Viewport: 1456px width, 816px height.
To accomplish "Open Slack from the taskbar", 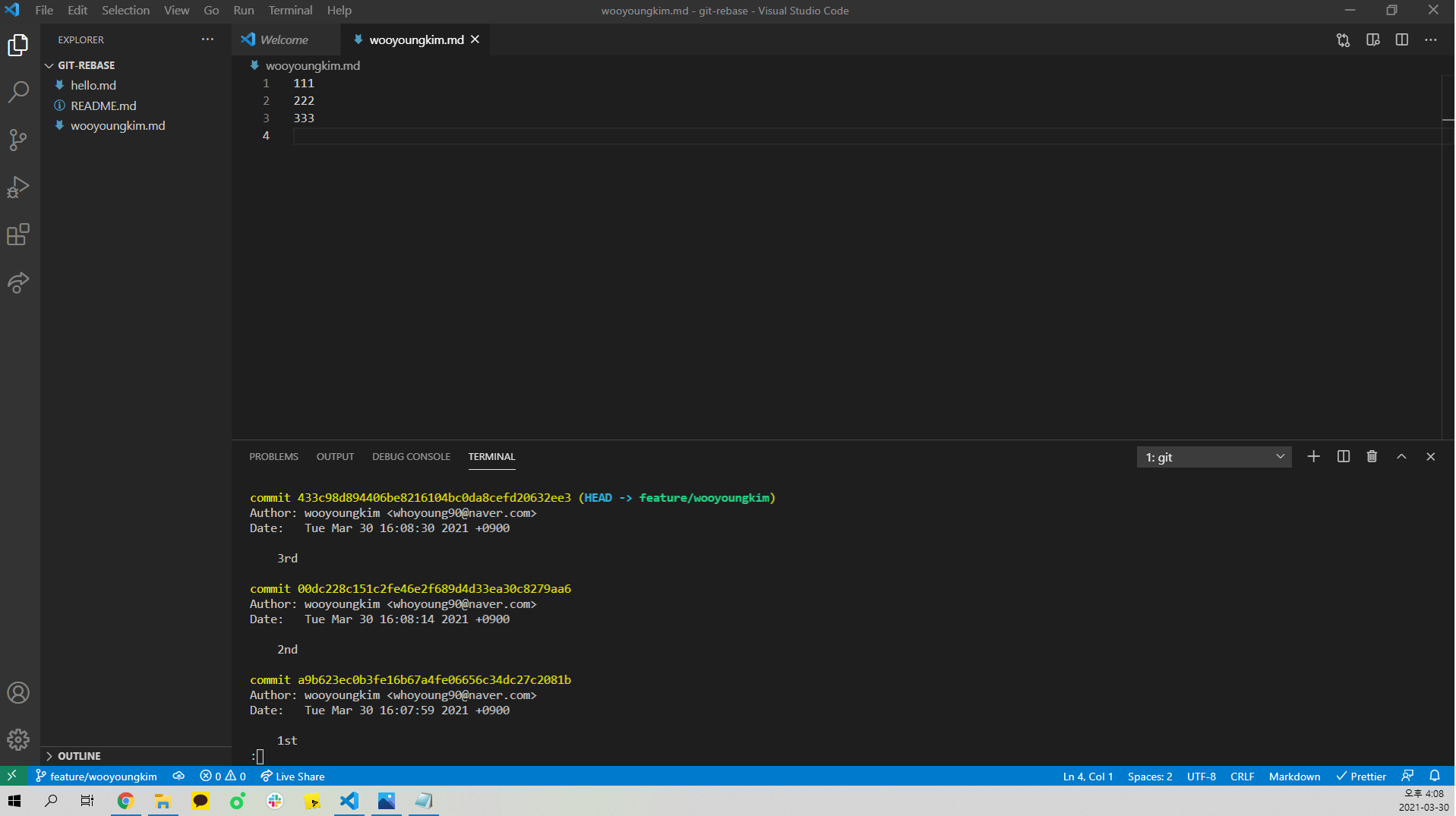I will point(275,801).
